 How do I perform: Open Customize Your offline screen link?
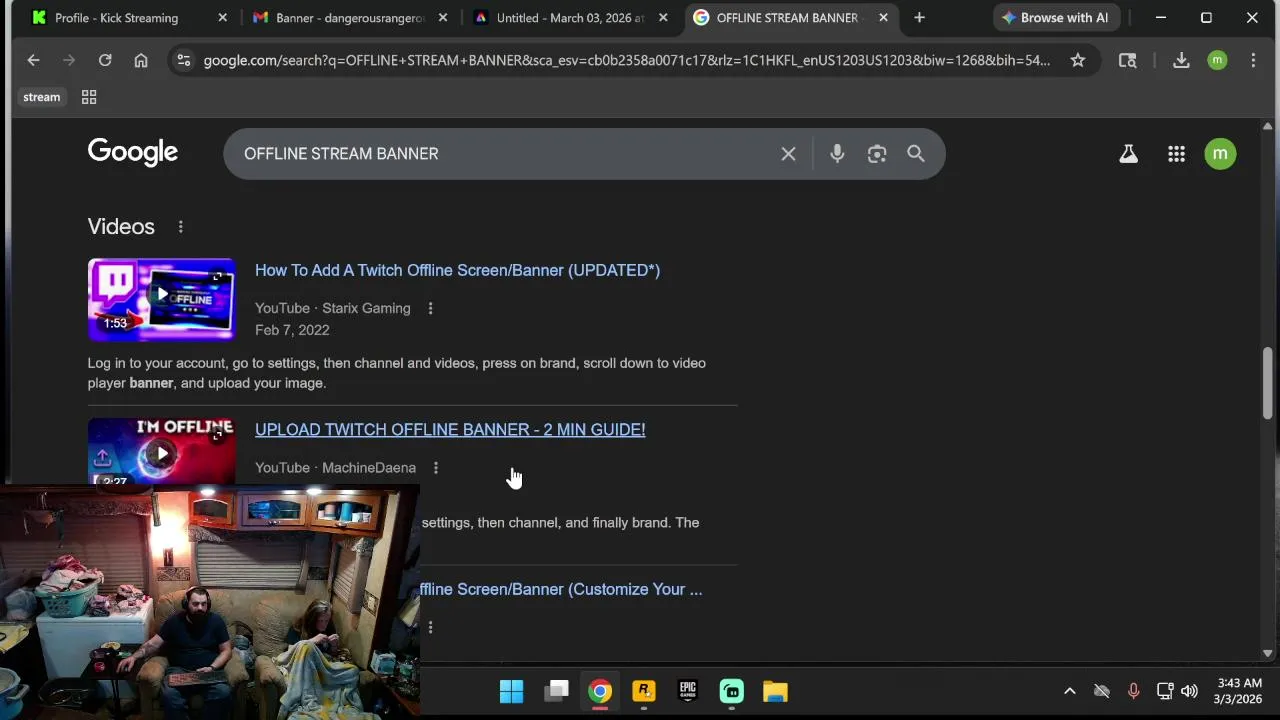[x=561, y=590]
